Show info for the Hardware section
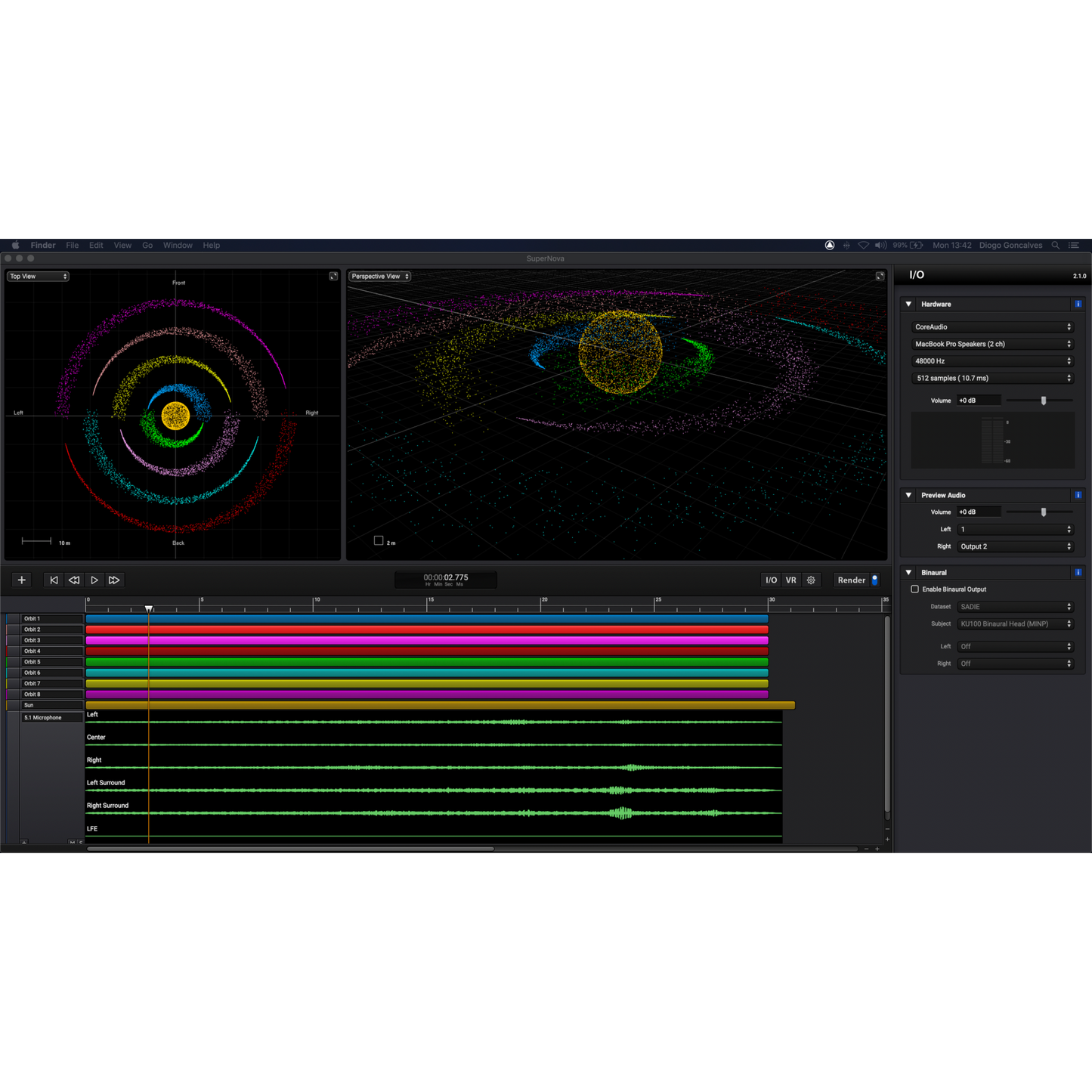Viewport: 1092px width, 1092px height. (x=1078, y=305)
